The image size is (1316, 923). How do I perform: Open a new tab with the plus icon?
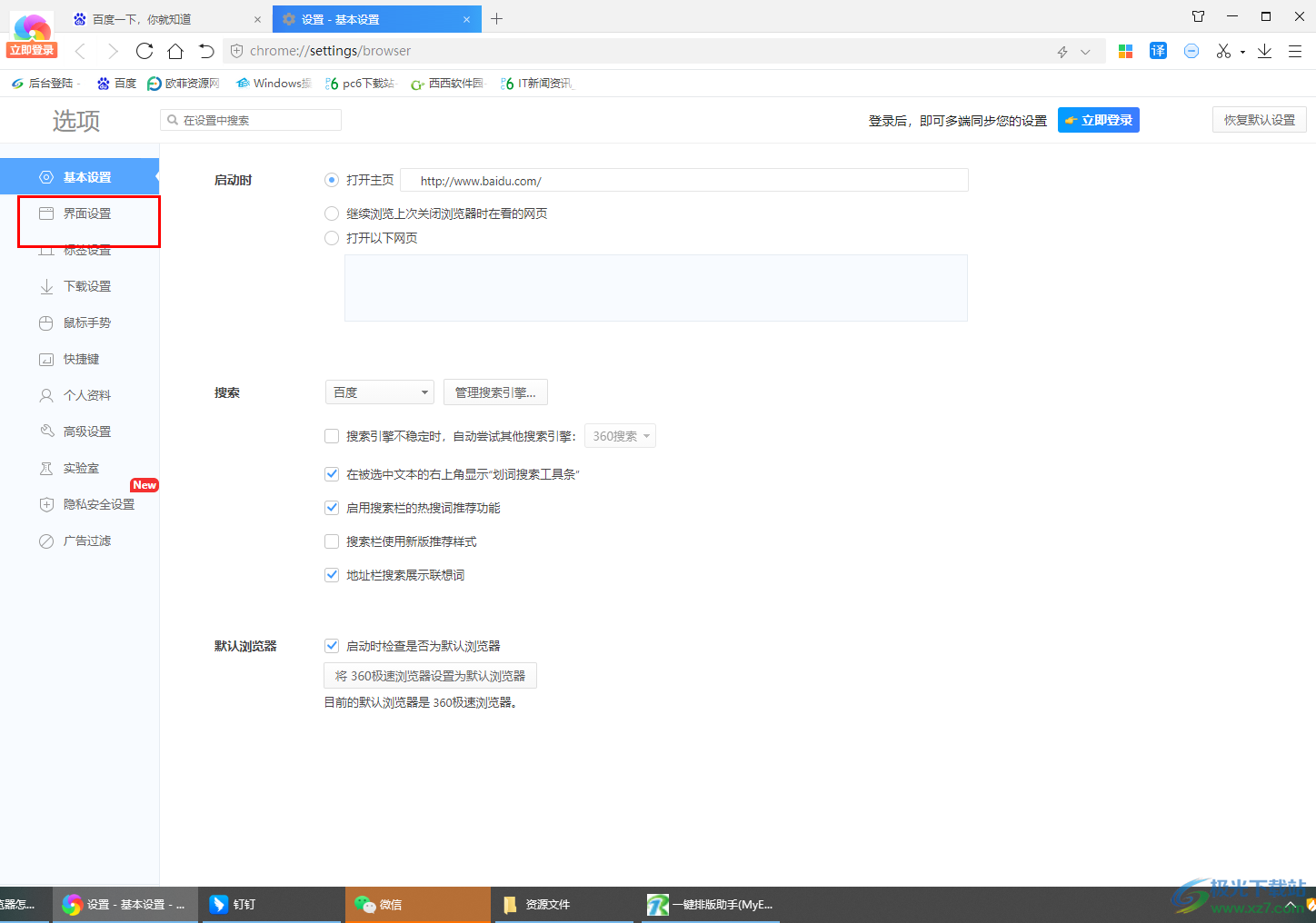[496, 18]
